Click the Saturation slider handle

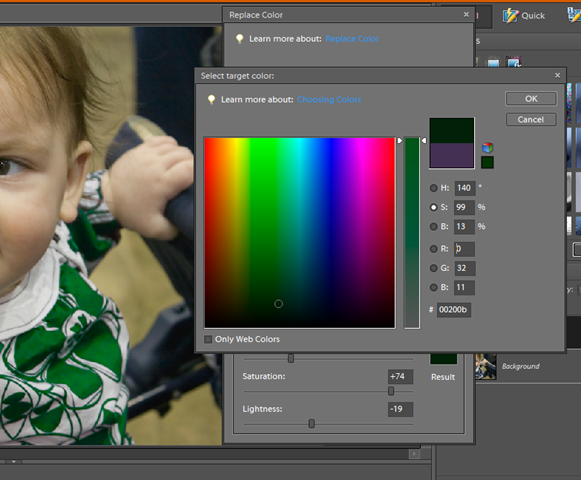[x=391, y=391]
